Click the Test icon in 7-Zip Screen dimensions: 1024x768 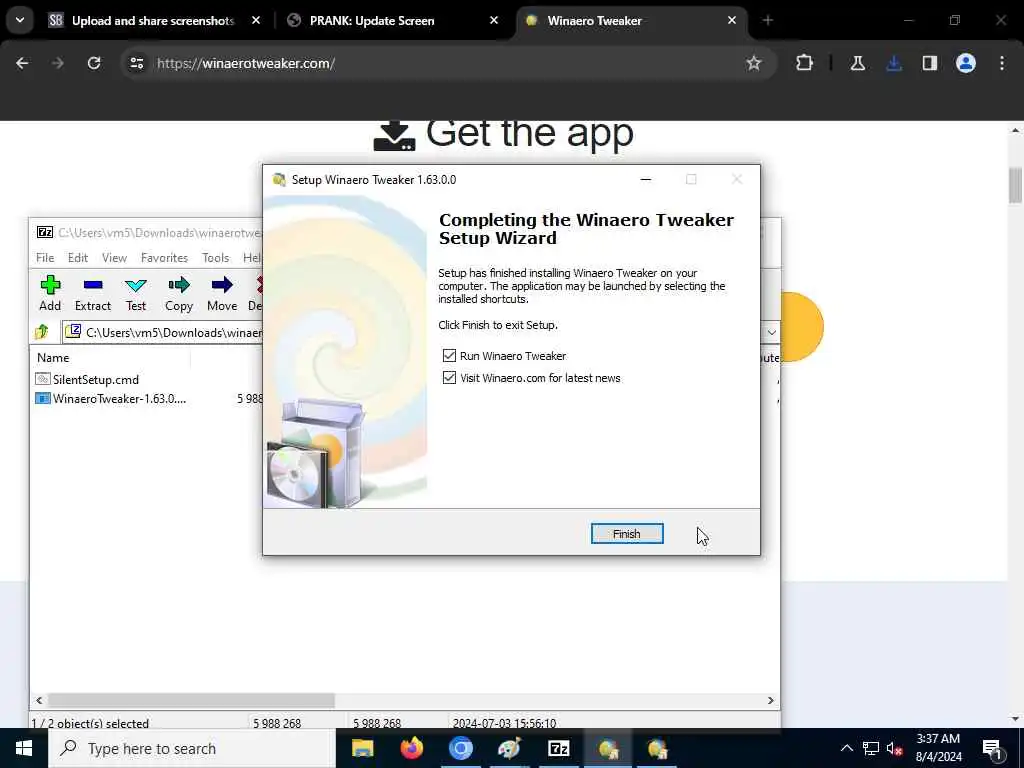[136, 293]
